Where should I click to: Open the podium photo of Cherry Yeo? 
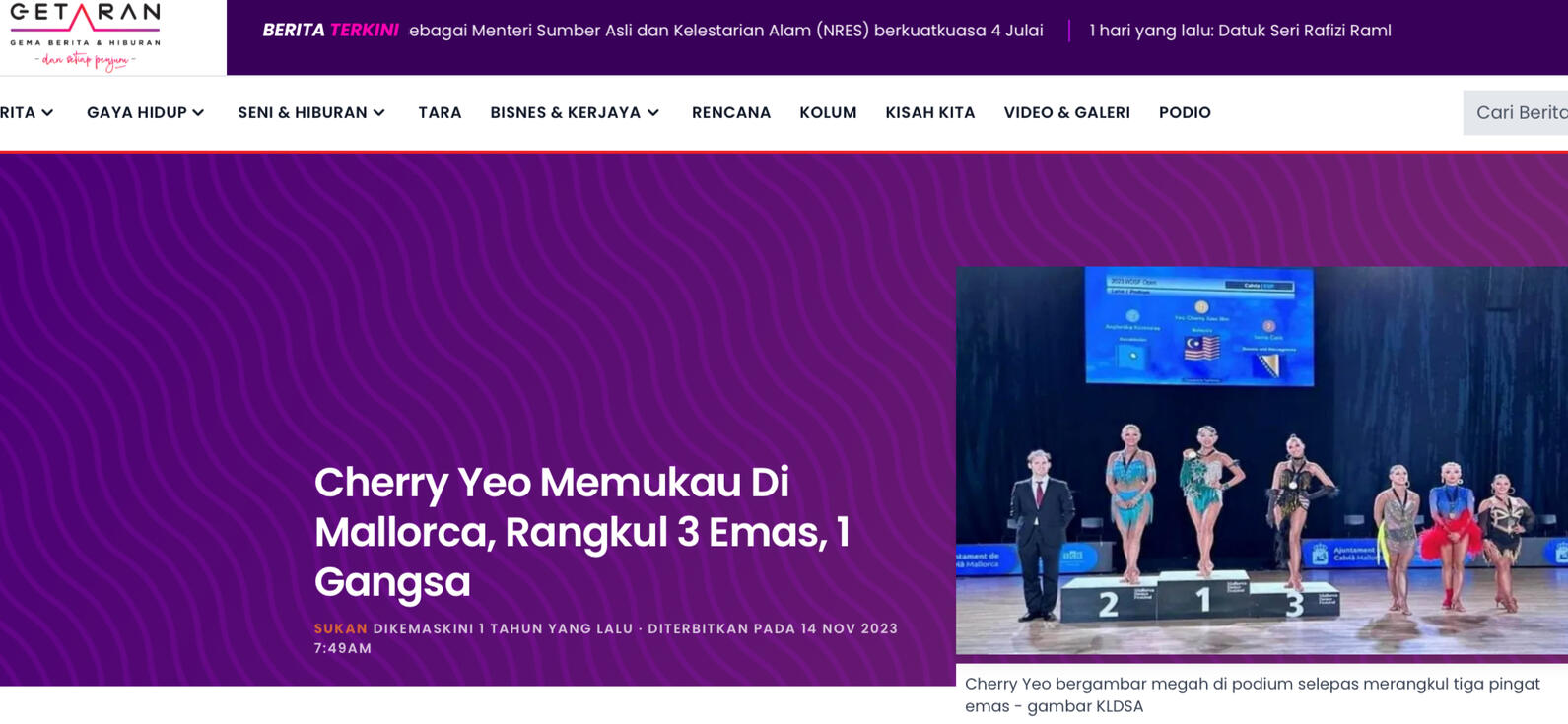[x=1261, y=460]
